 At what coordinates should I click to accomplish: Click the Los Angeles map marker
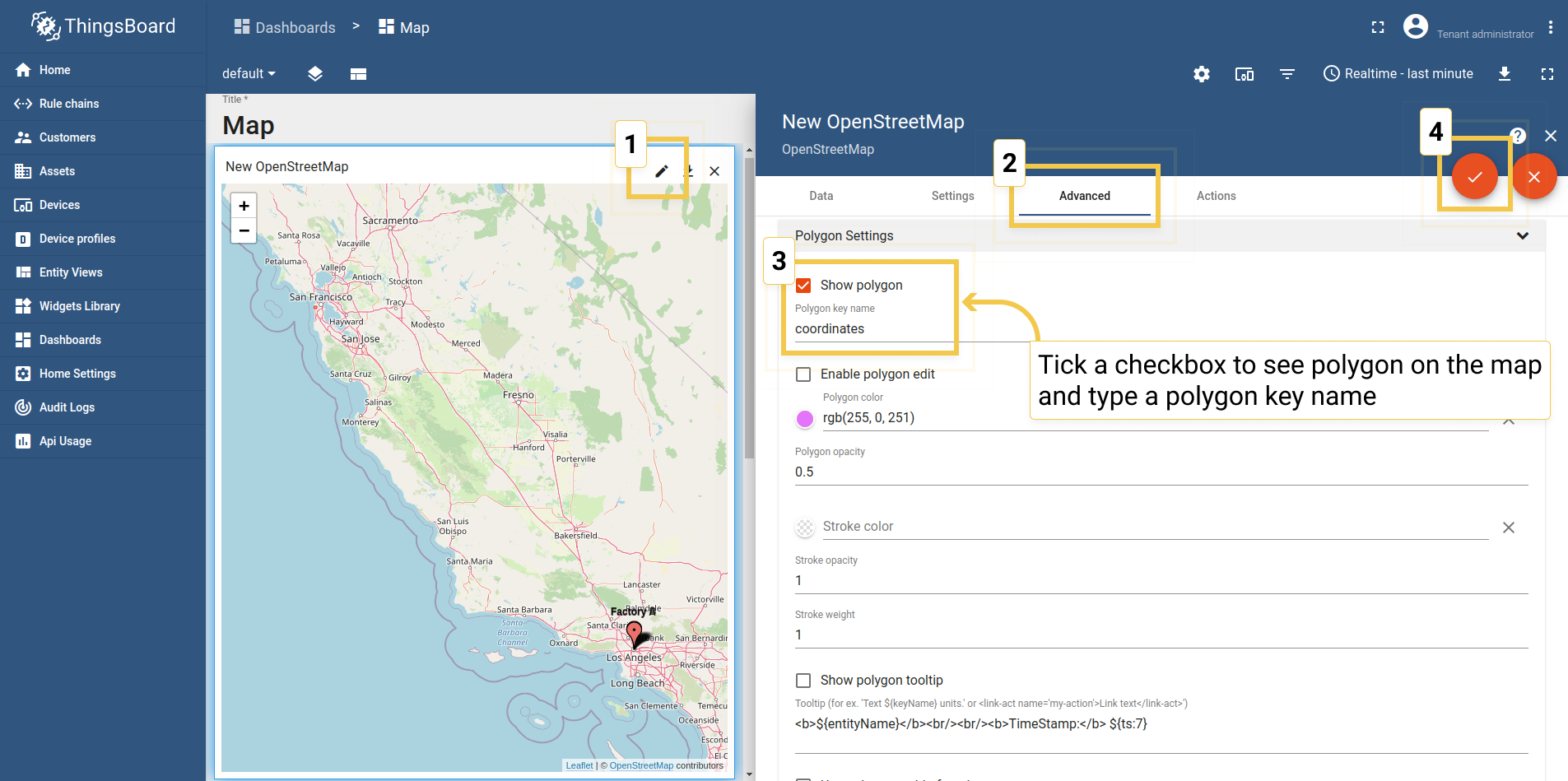click(x=635, y=635)
